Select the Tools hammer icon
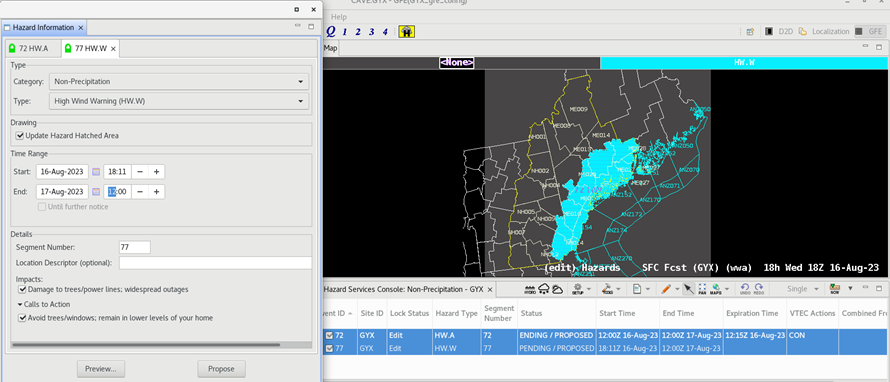Screen dimensions: 890x382 [608, 289]
